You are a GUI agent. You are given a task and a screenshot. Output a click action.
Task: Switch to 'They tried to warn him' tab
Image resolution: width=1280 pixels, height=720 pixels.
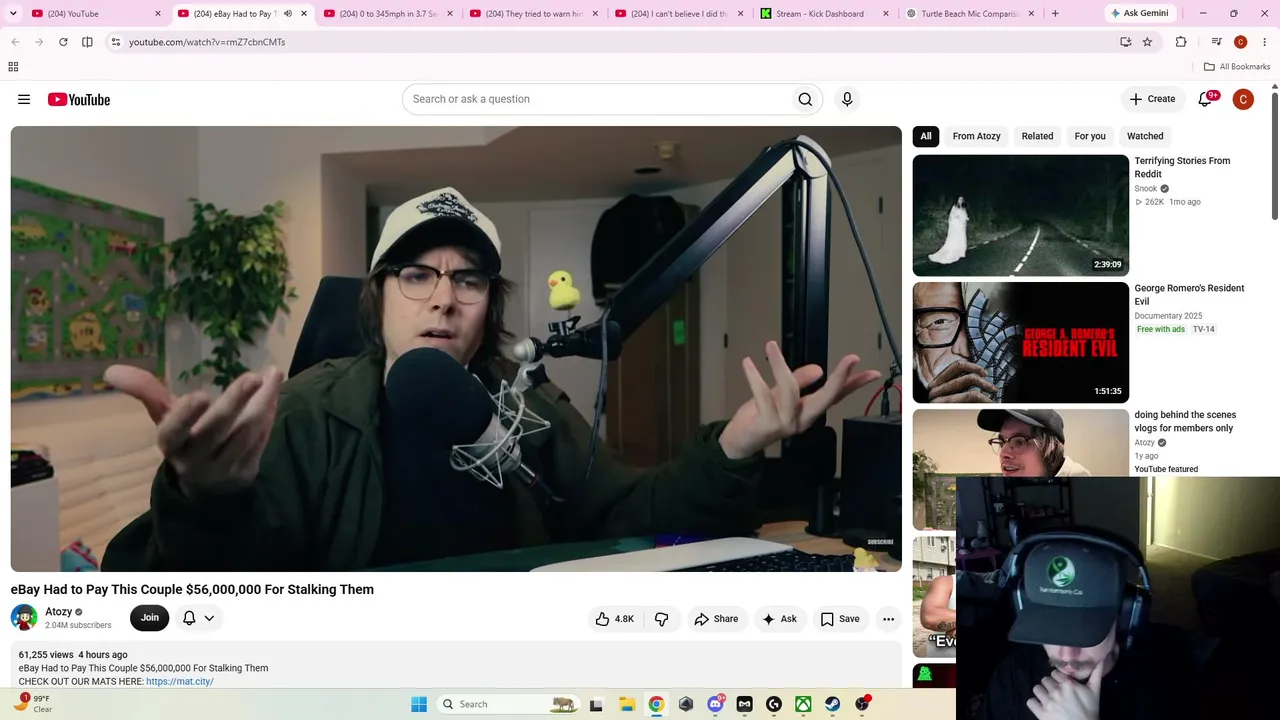pos(534,14)
